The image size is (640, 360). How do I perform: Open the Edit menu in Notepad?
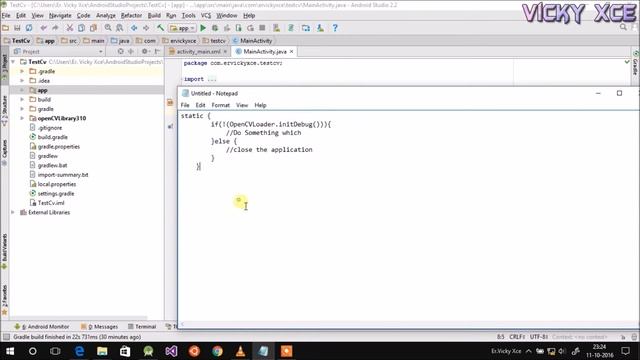(x=200, y=105)
